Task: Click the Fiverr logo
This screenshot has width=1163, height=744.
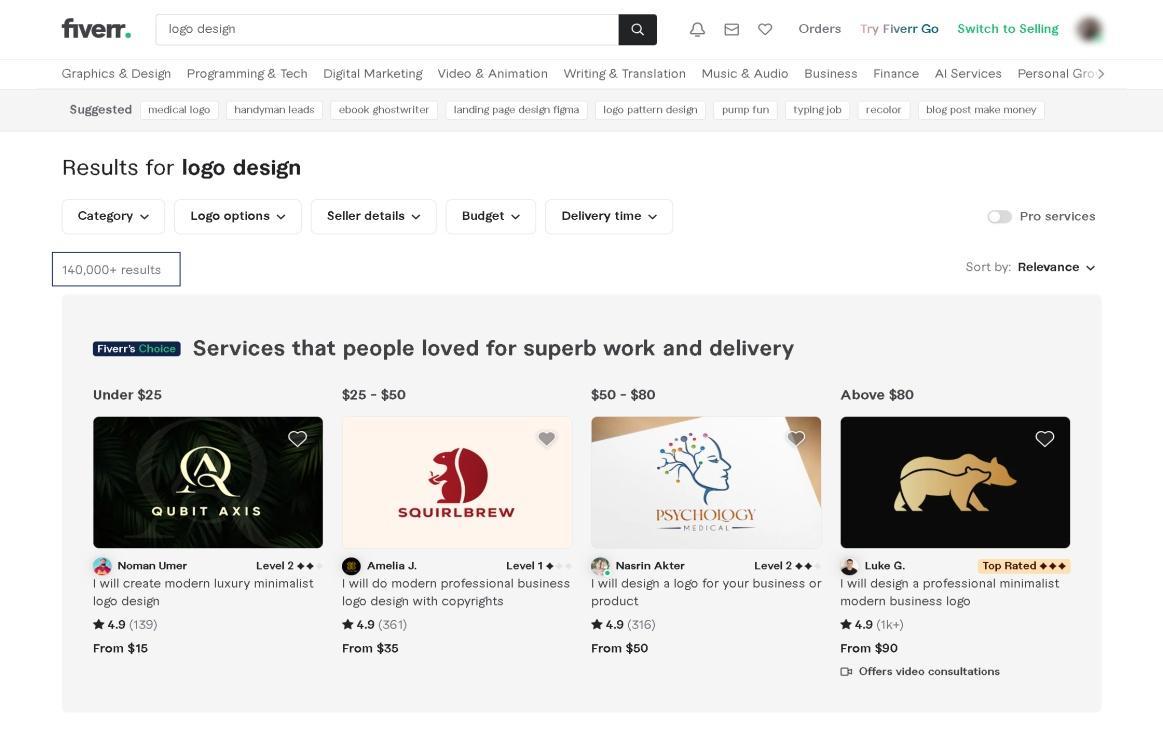Action: pos(96,29)
